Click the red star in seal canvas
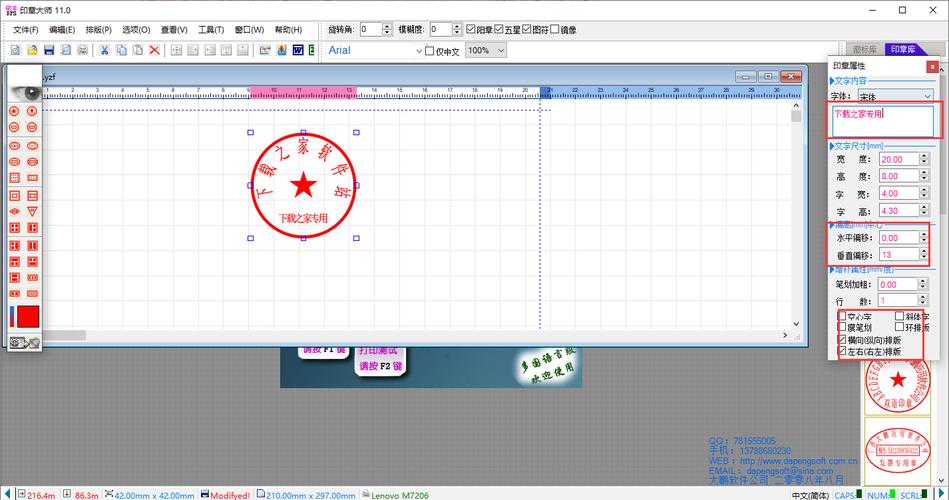Viewport: 949px width, 500px height. (303, 185)
